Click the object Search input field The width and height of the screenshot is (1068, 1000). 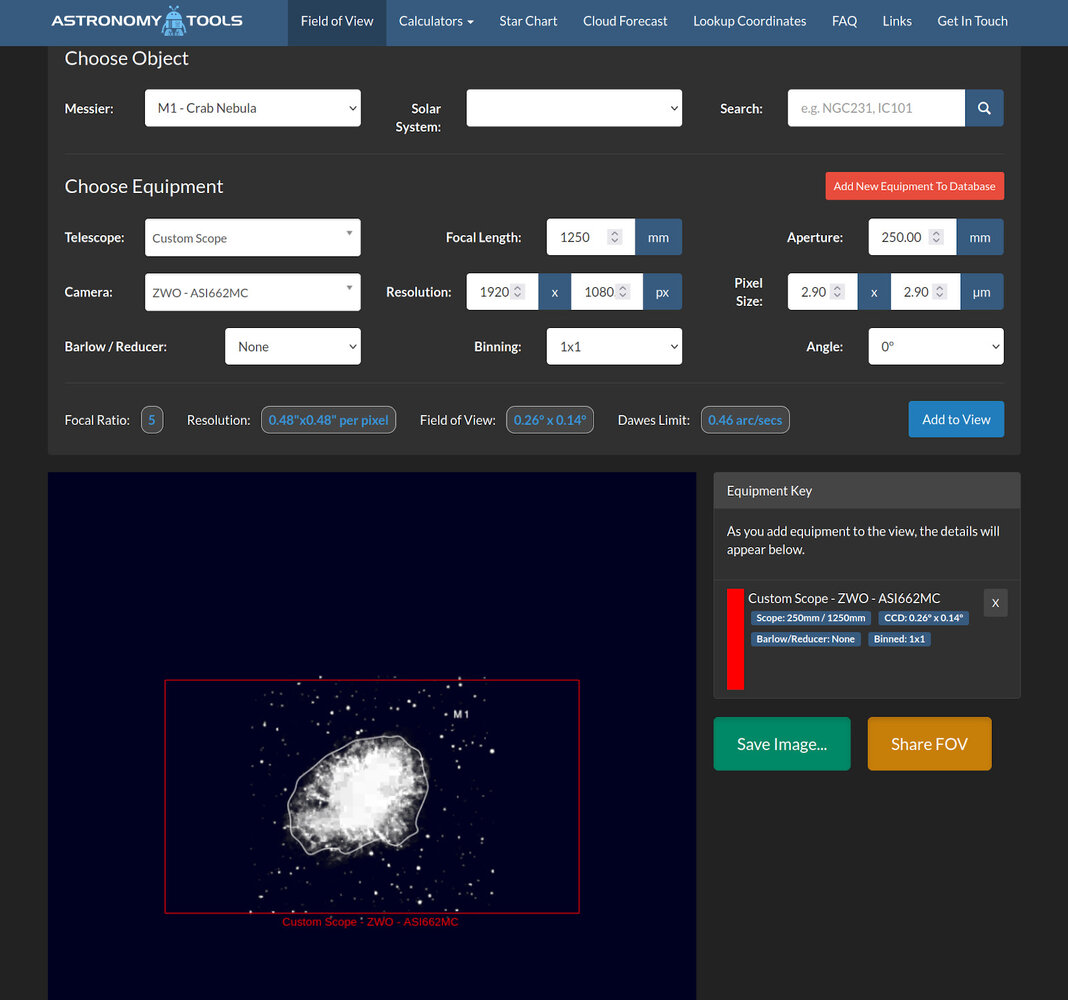pyautogui.click(x=876, y=108)
